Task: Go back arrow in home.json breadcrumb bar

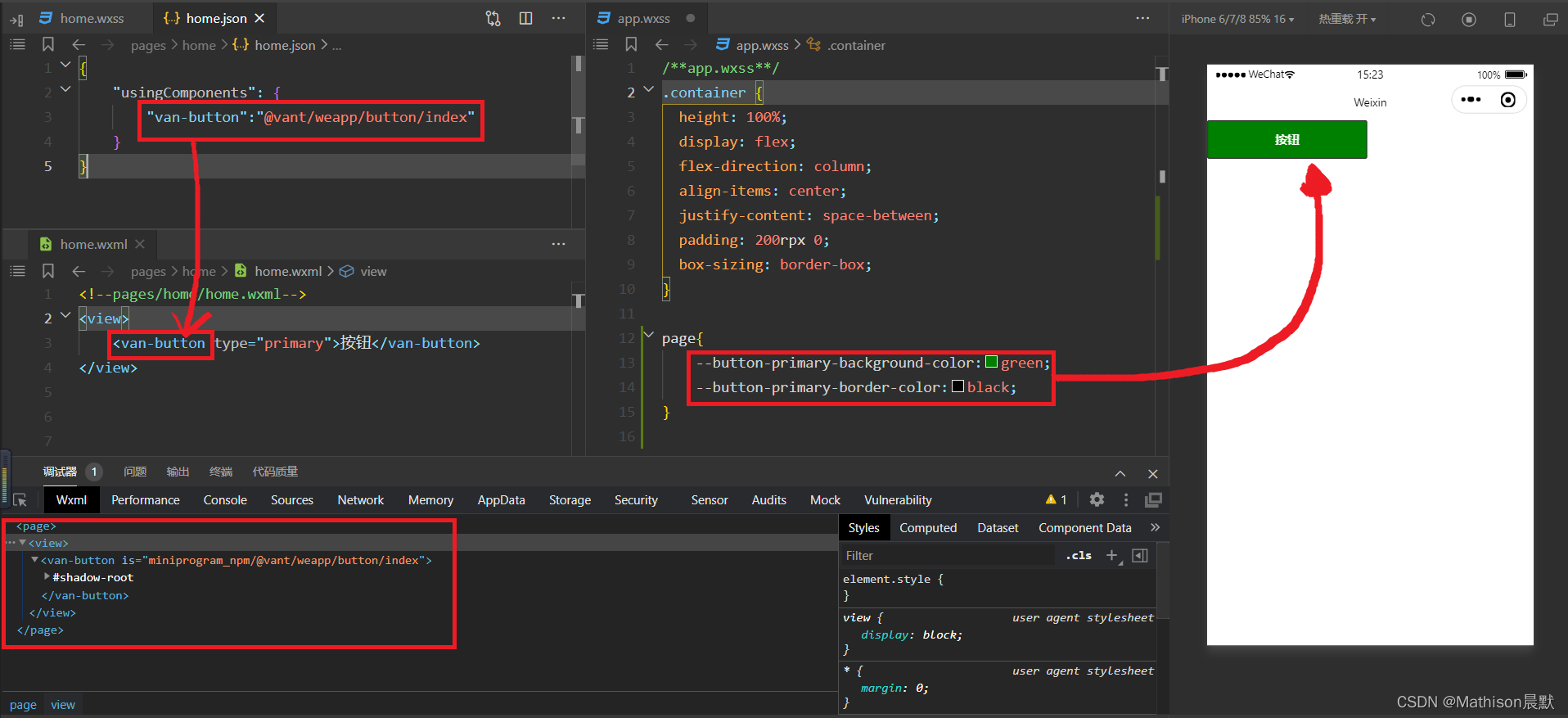Action: click(79, 44)
